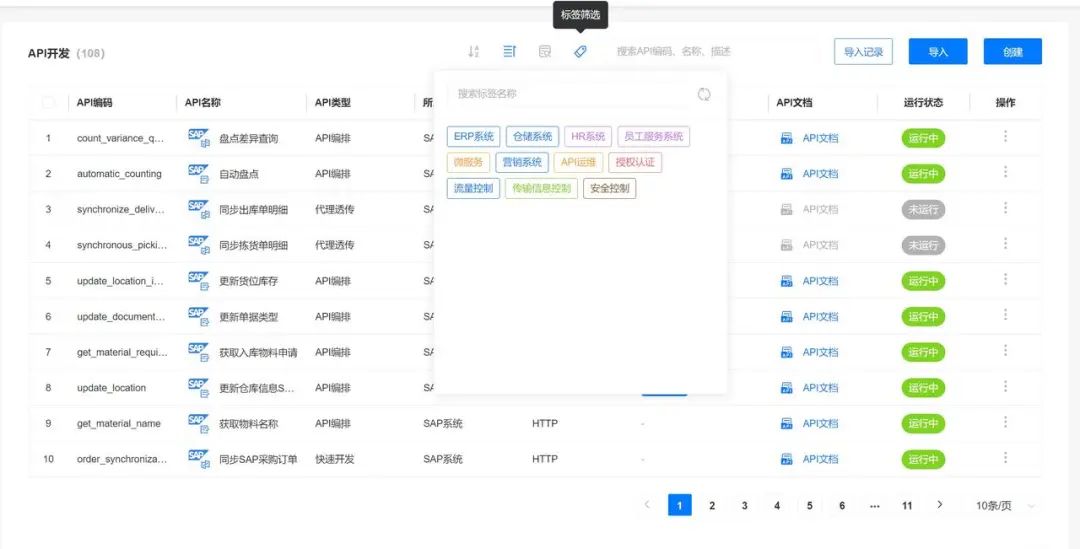The image size is (1080, 549).
Task: Open API文档 link for count_variance_q row
Action: click(x=820, y=138)
